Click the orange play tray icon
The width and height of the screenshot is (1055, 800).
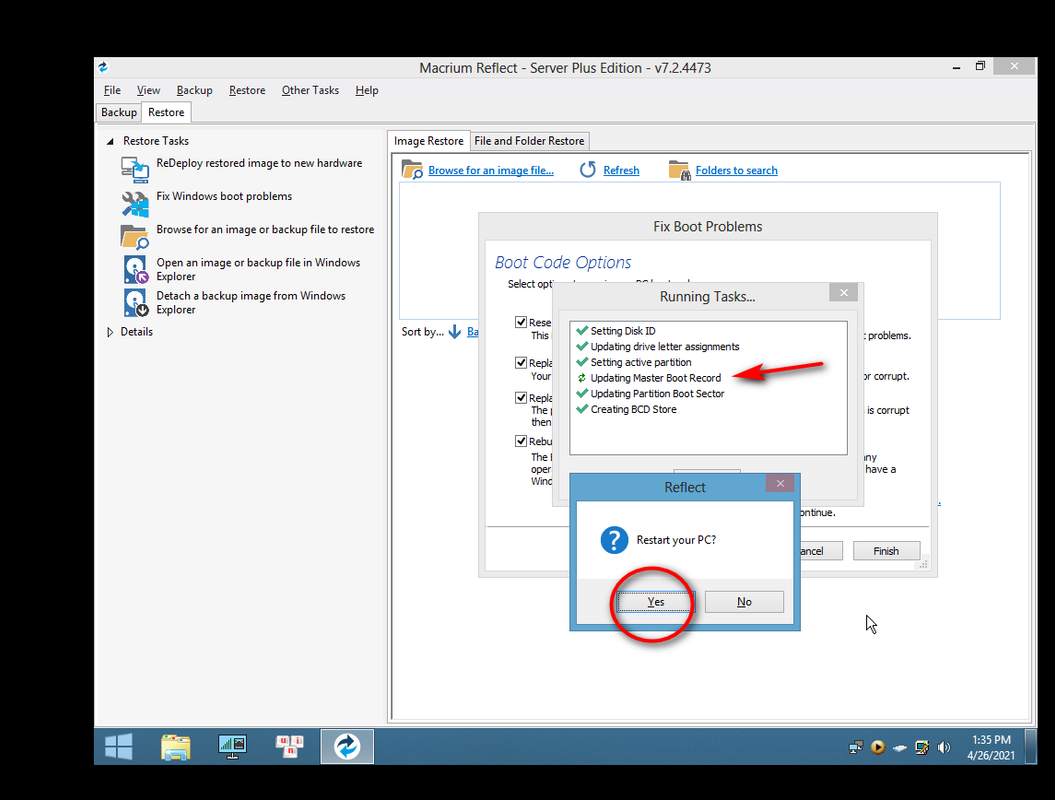tap(877, 747)
